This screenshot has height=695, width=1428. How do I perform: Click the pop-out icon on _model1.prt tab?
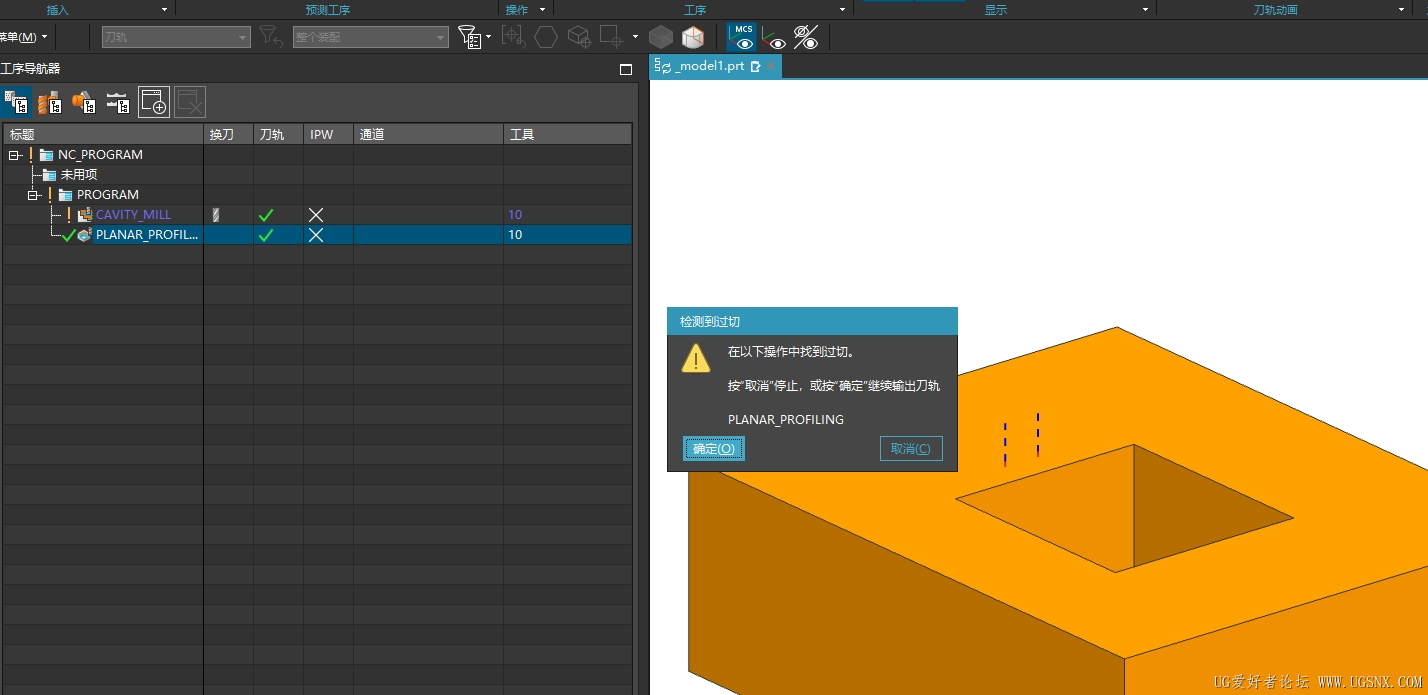coord(755,66)
